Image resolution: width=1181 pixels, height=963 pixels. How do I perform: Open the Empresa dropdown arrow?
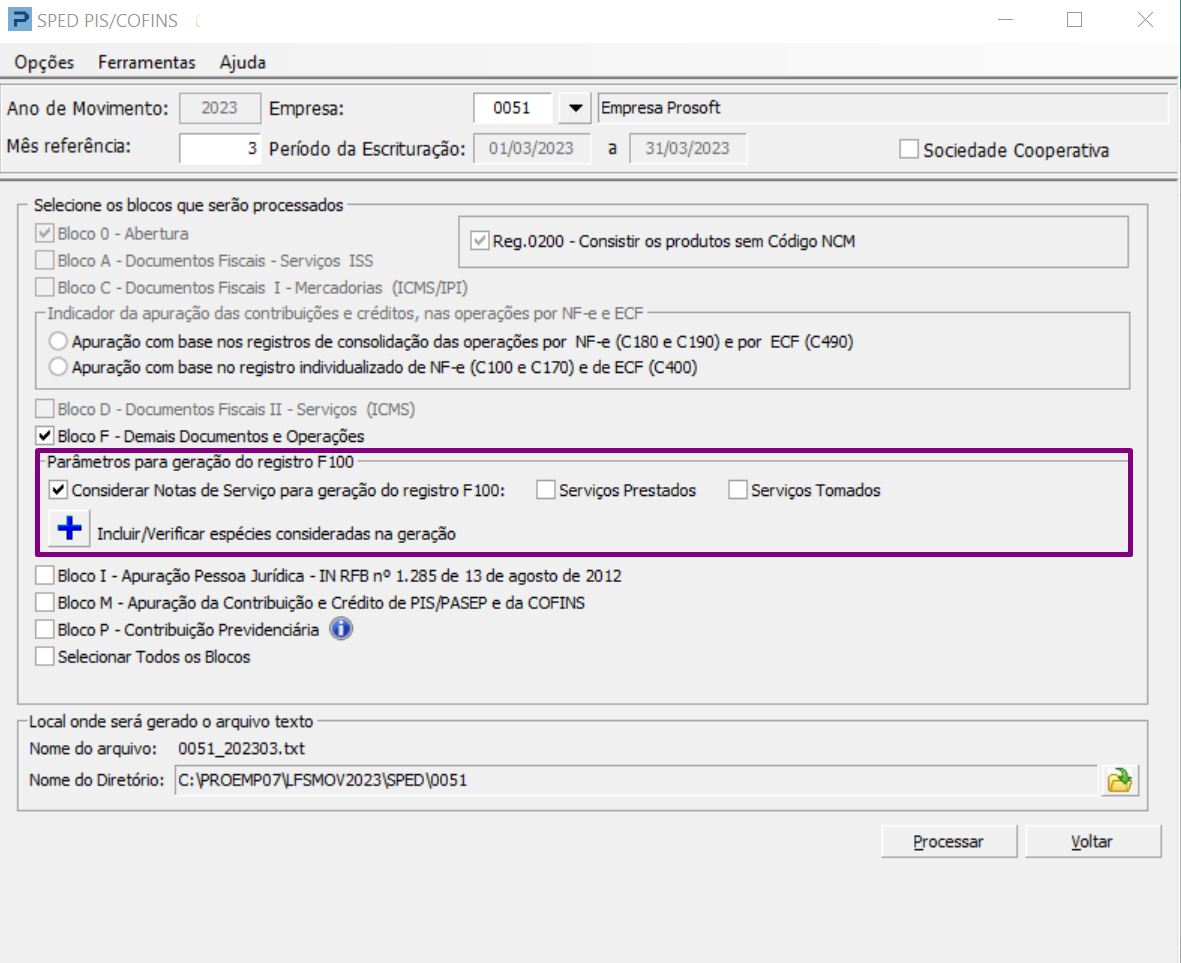click(575, 108)
